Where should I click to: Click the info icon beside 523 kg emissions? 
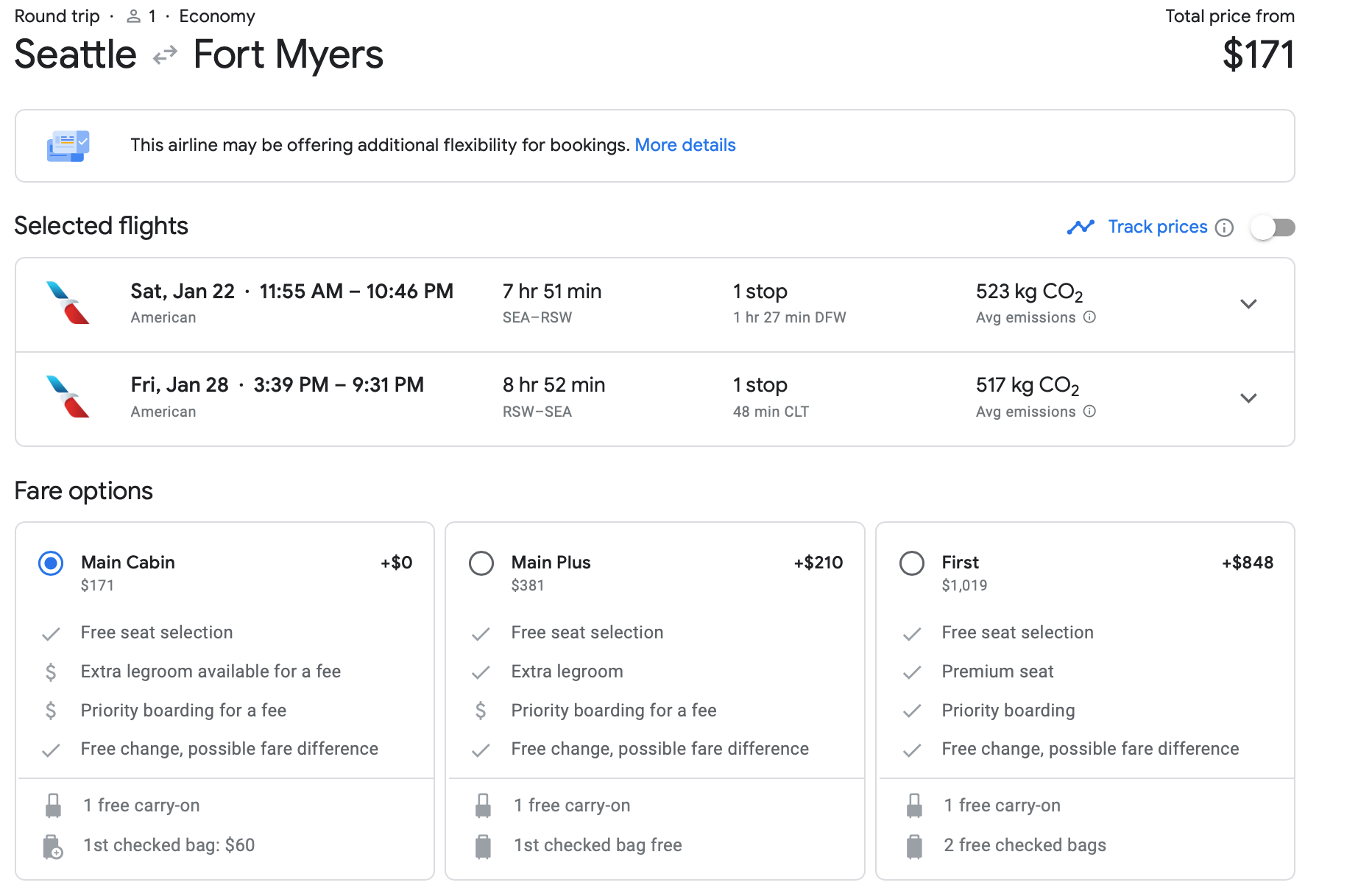pyautogui.click(x=1090, y=317)
